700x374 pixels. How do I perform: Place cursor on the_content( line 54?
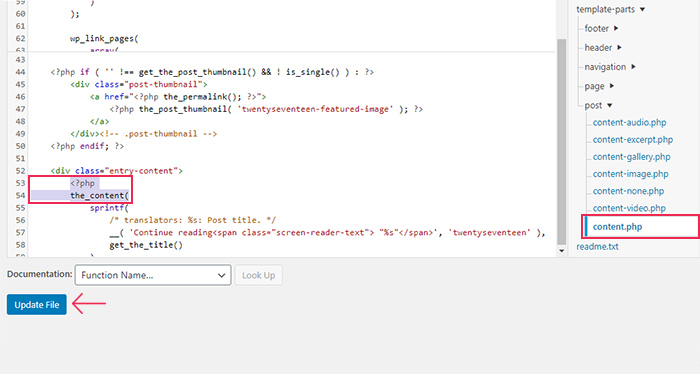coord(99,195)
